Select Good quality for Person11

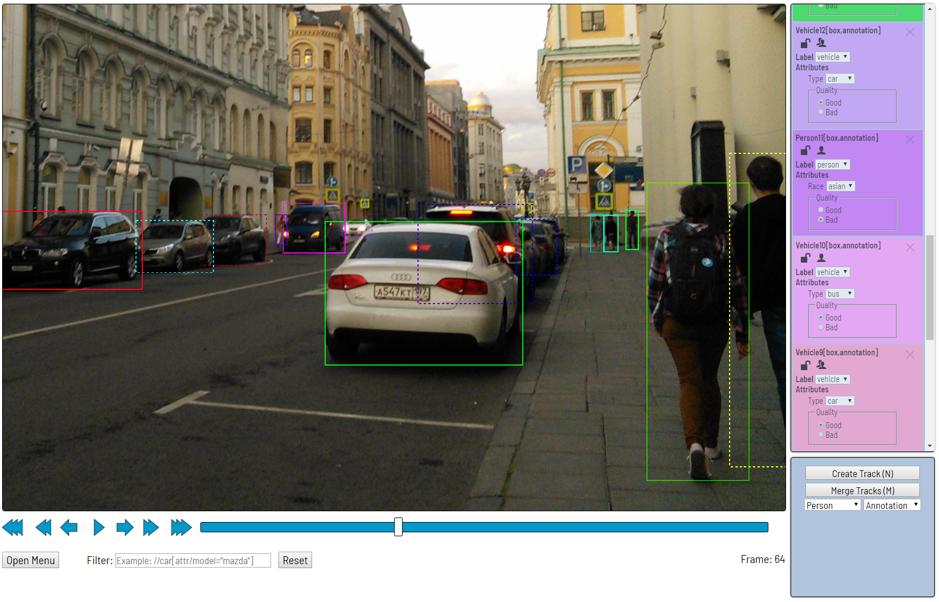(x=822, y=210)
